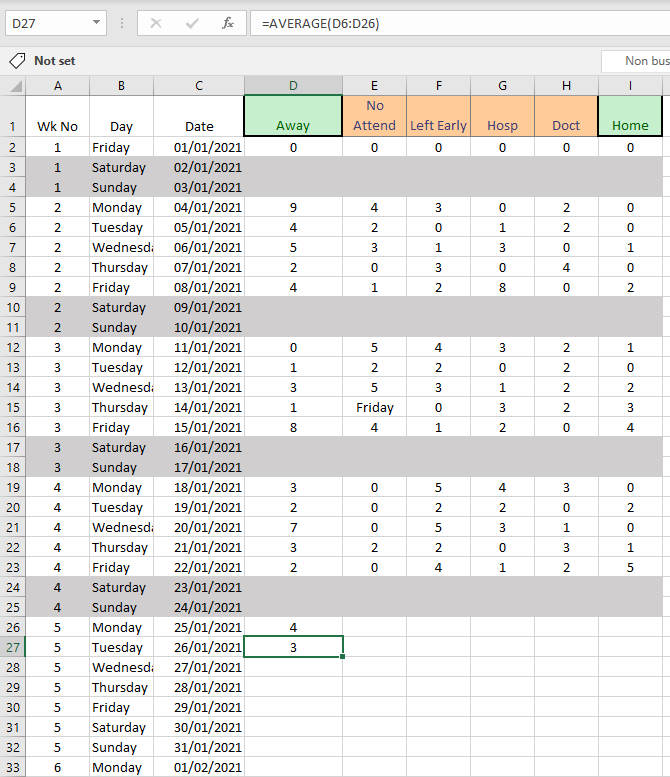This screenshot has width=670, height=777.
Task: Select column D header
Action: (293, 86)
